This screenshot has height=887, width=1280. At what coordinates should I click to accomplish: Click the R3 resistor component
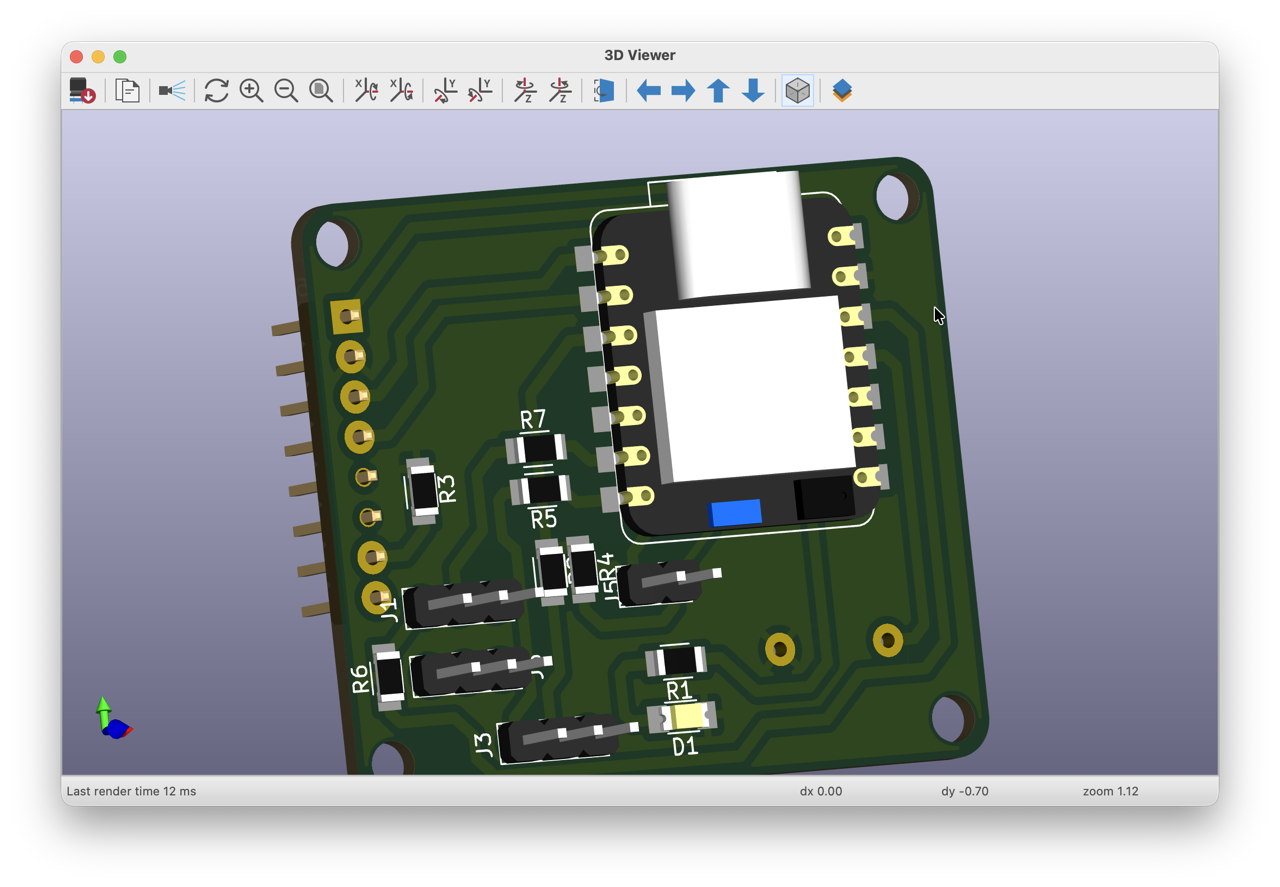(423, 491)
